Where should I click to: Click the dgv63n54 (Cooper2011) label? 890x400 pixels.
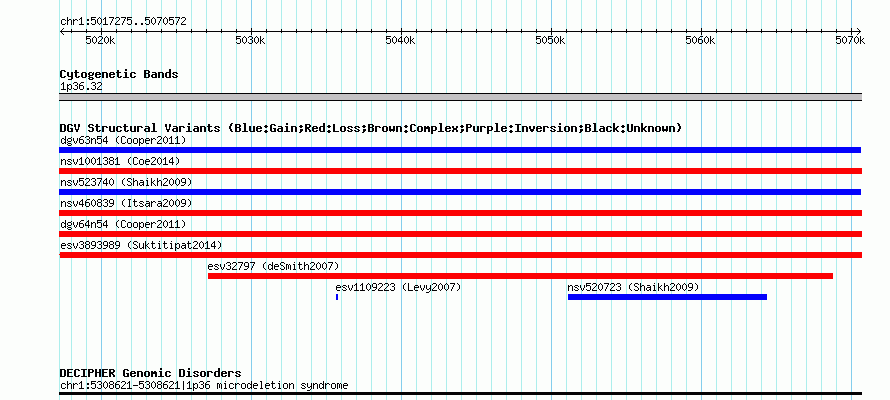[123, 140]
